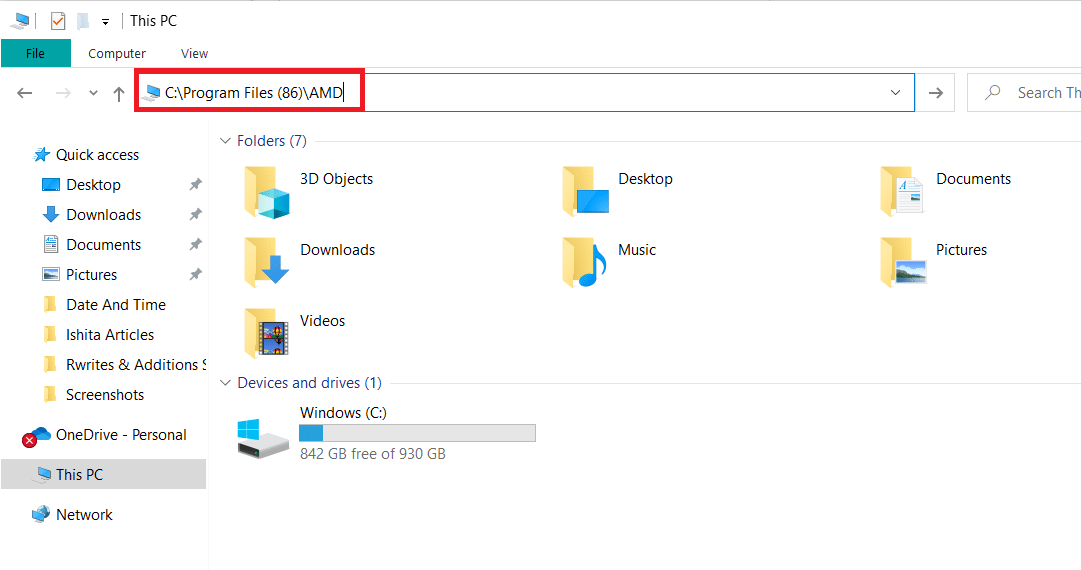This screenshot has height=570, width=1081.
Task: Click the Folders (7) group header
Action: point(272,141)
